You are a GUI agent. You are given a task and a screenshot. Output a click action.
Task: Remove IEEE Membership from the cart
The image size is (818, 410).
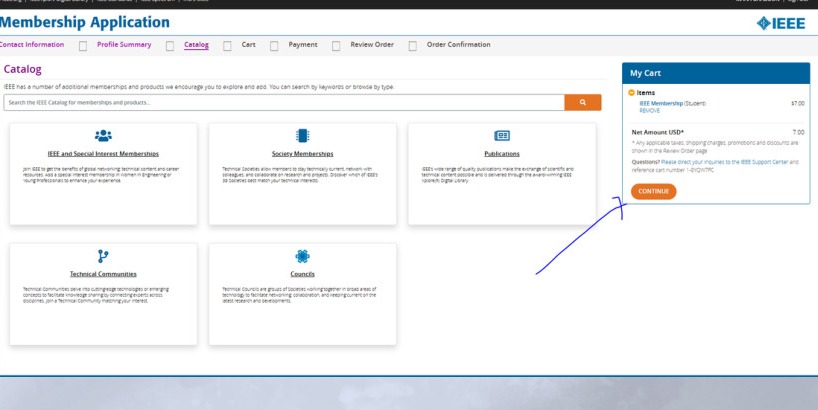click(x=649, y=111)
